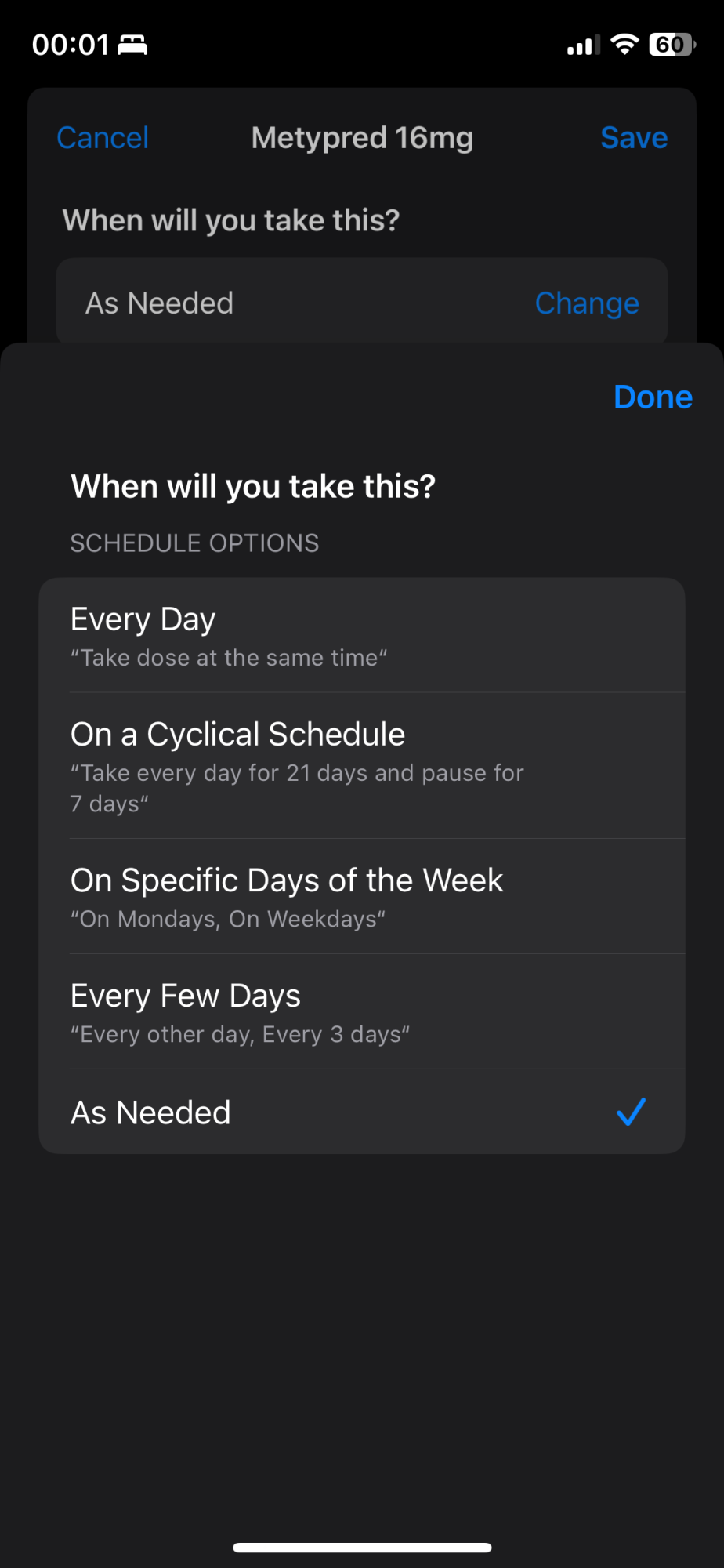
Task: Tap the sheet heading When will you take this?
Action: 253,486
